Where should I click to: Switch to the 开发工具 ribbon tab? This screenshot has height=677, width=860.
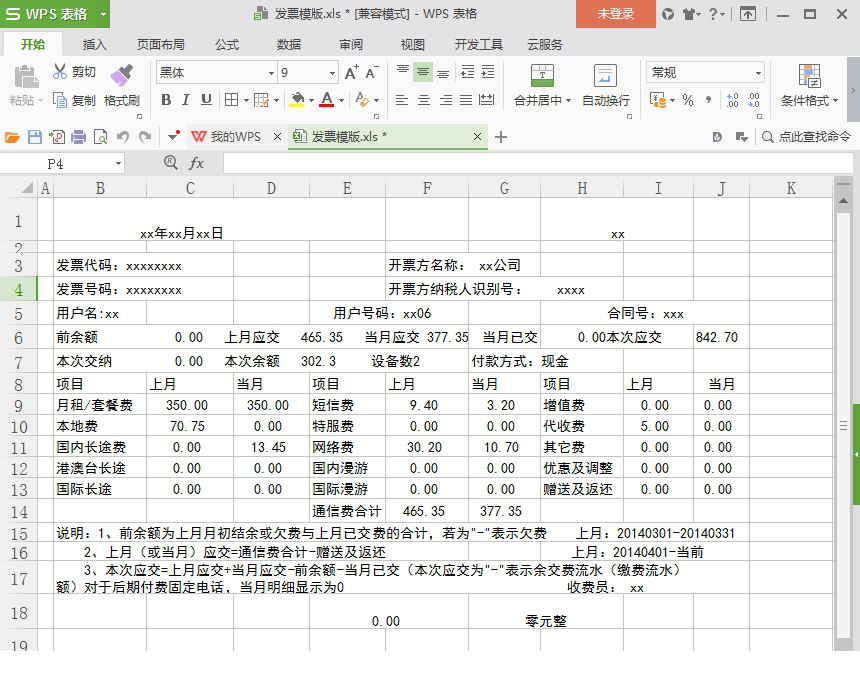click(x=479, y=44)
